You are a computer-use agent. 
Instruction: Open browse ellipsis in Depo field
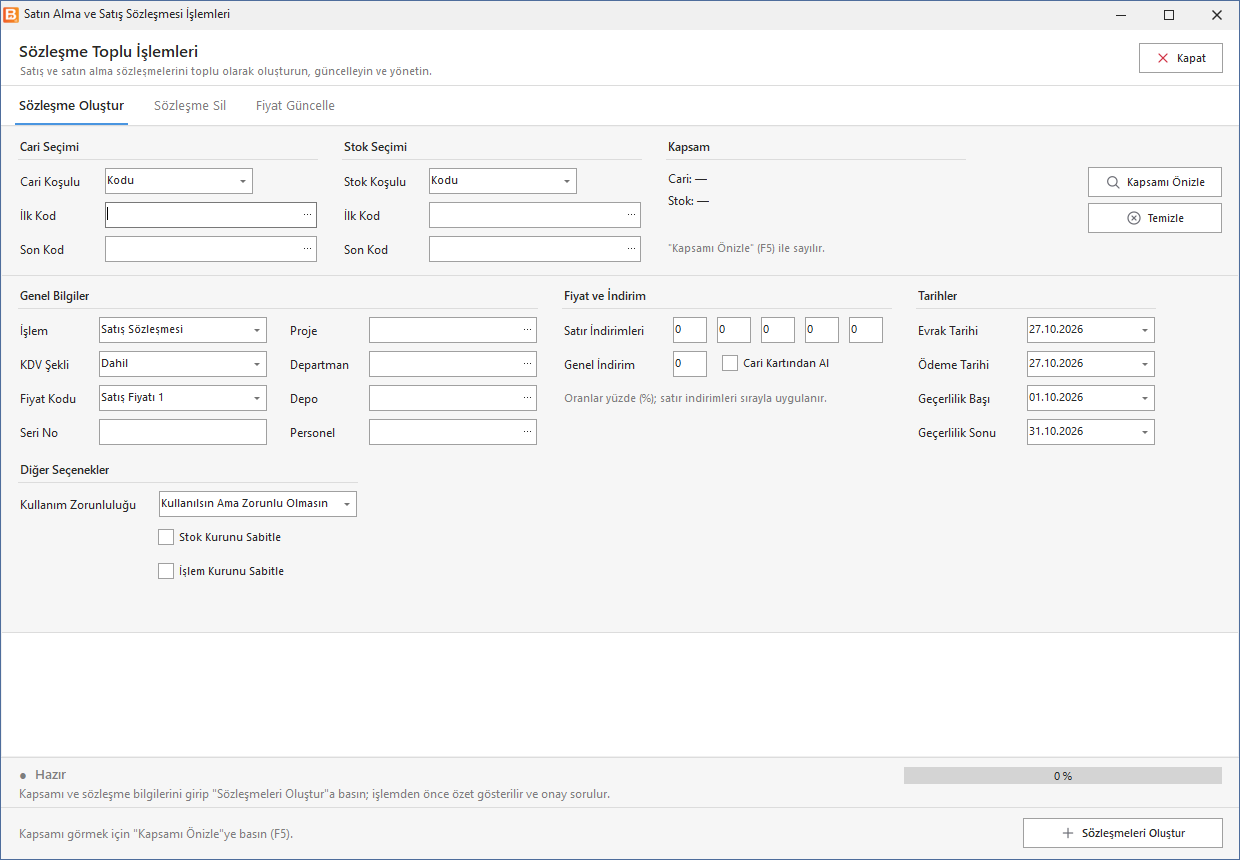pyautogui.click(x=527, y=398)
